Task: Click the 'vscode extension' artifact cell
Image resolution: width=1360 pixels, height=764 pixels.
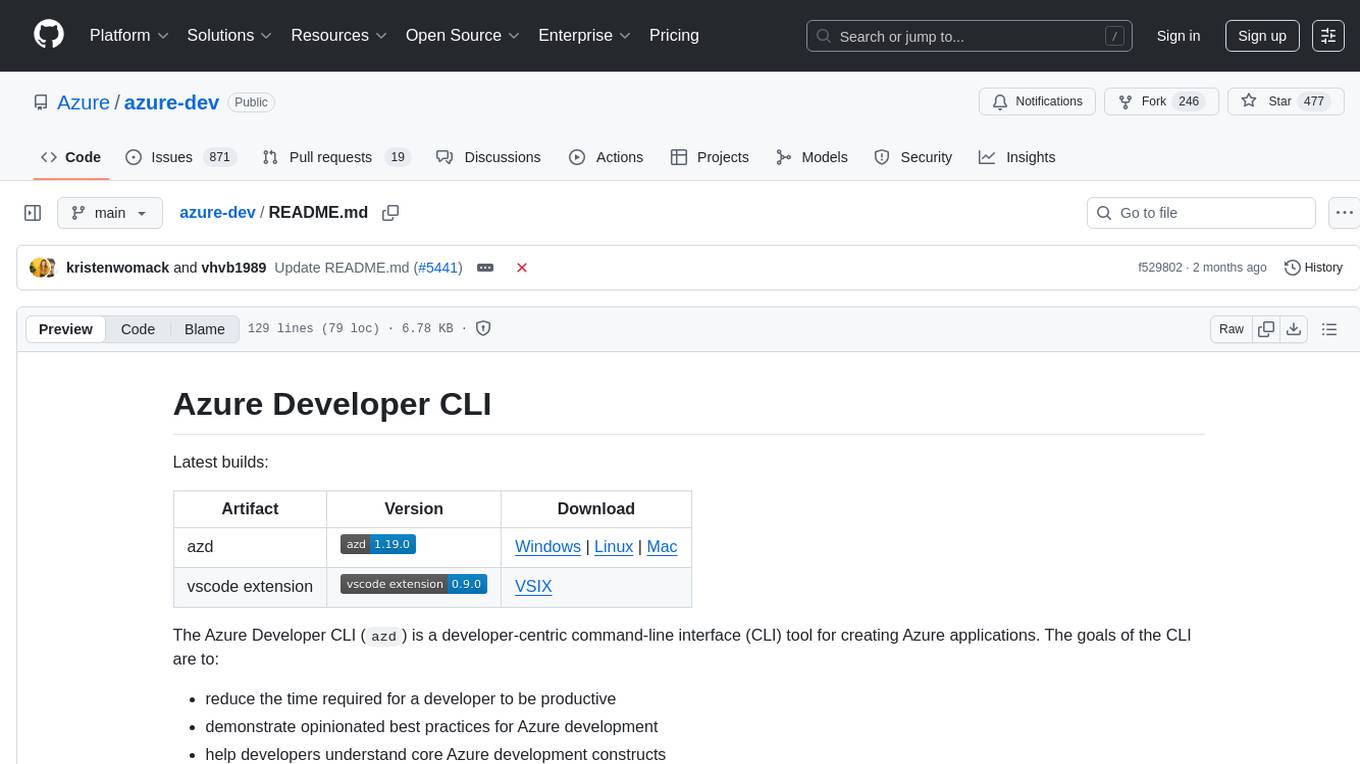Action: click(250, 587)
